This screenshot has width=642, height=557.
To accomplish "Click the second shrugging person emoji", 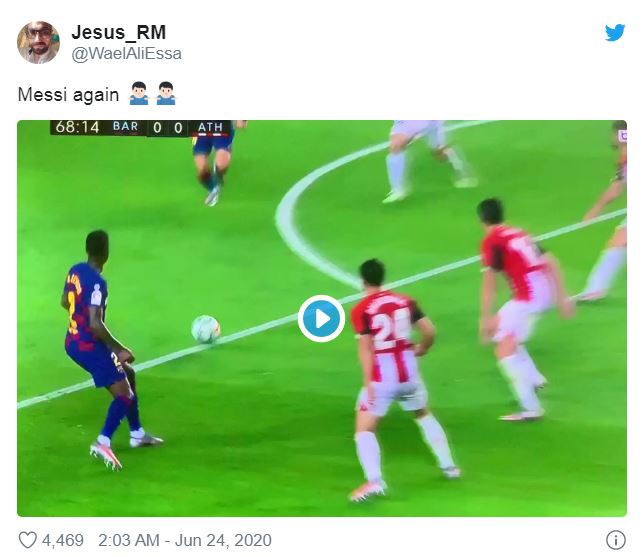I will pos(166,94).
